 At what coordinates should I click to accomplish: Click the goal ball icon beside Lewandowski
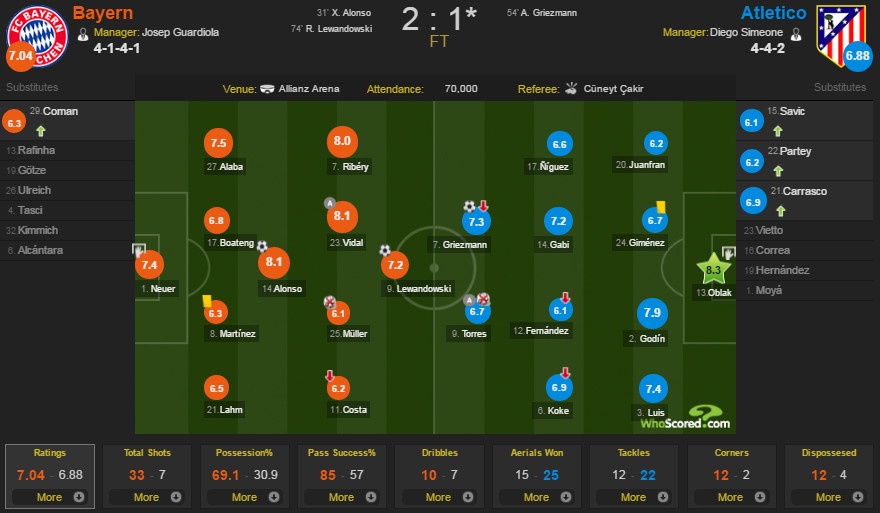click(385, 249)
